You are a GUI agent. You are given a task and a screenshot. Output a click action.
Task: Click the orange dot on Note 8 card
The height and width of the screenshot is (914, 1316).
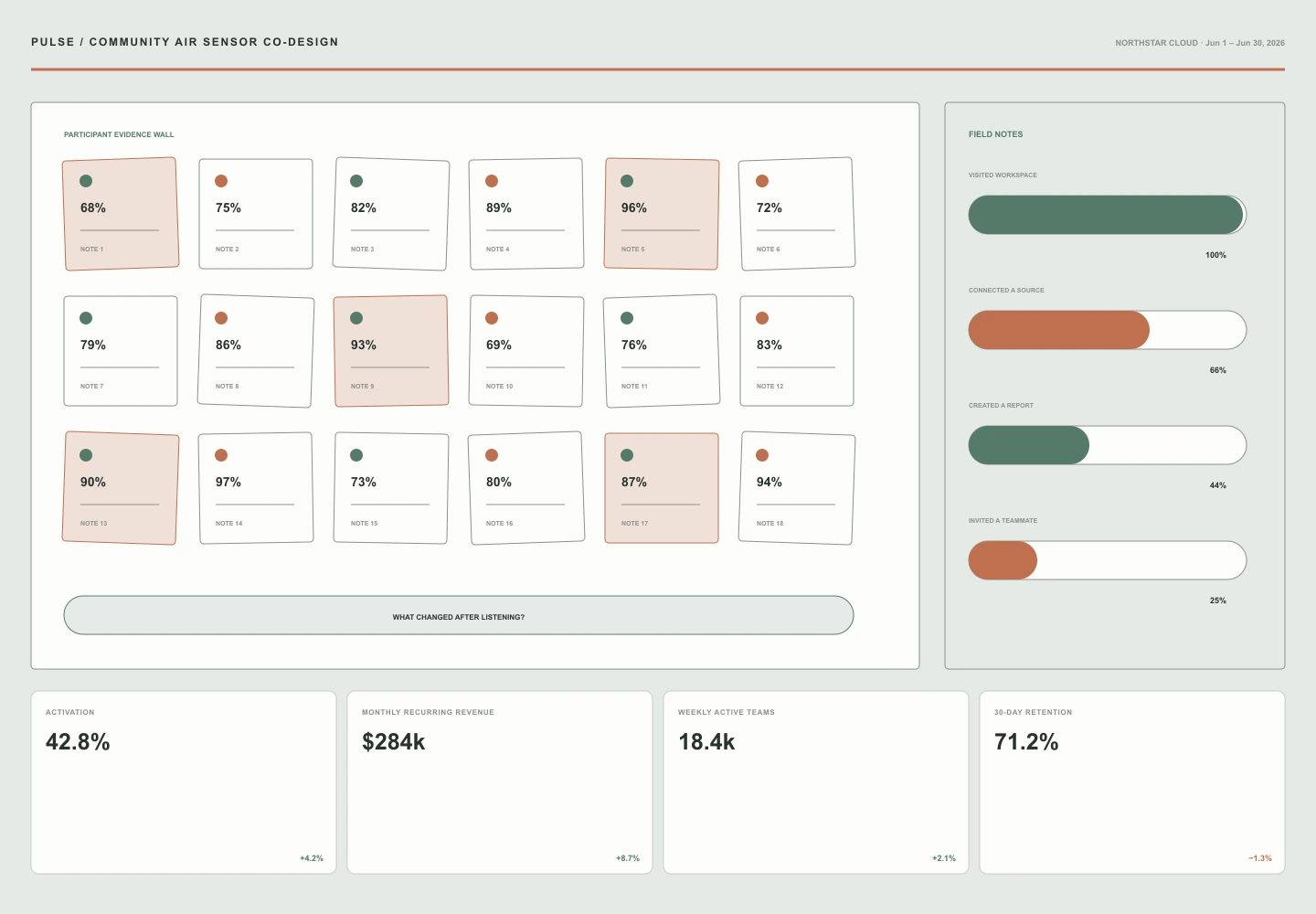[x=221, y=318]
